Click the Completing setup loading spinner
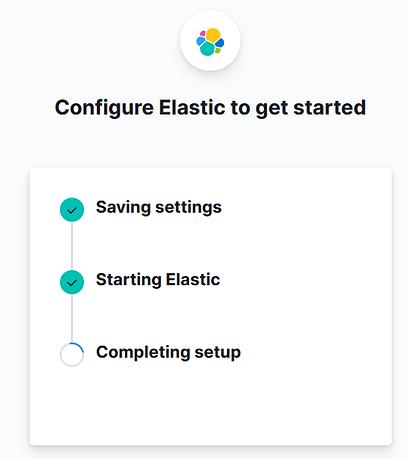The width and height of the screenshot is (408, 459). pos(72,355)
